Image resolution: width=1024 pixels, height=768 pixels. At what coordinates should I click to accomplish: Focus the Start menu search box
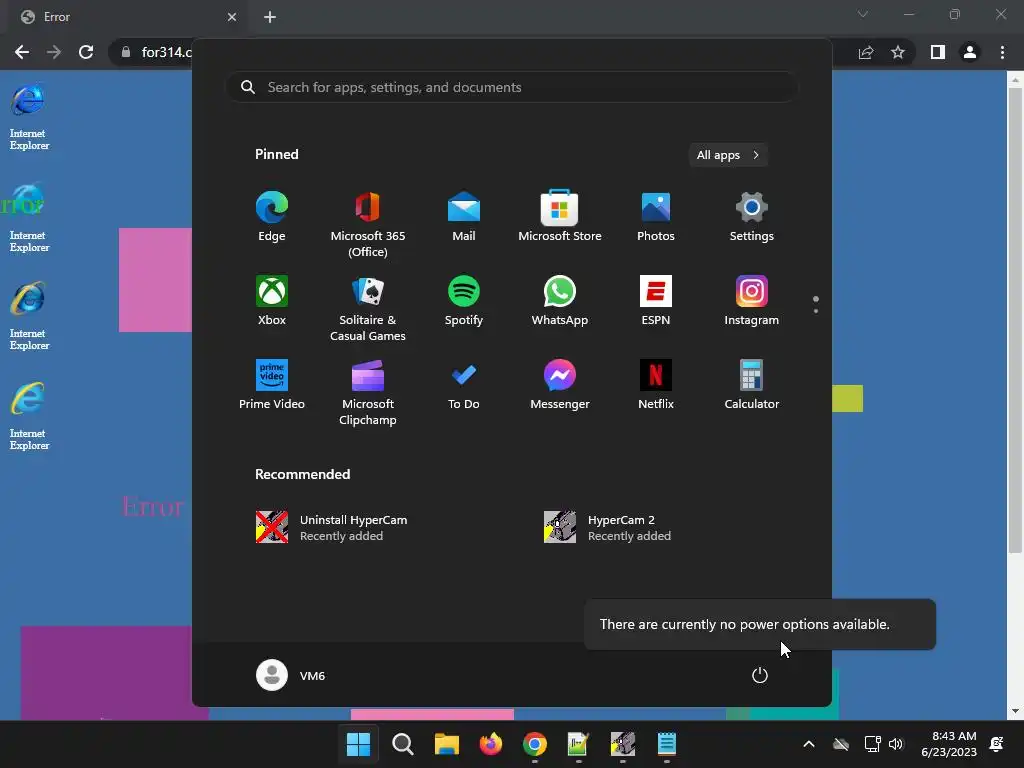(512, 87)
